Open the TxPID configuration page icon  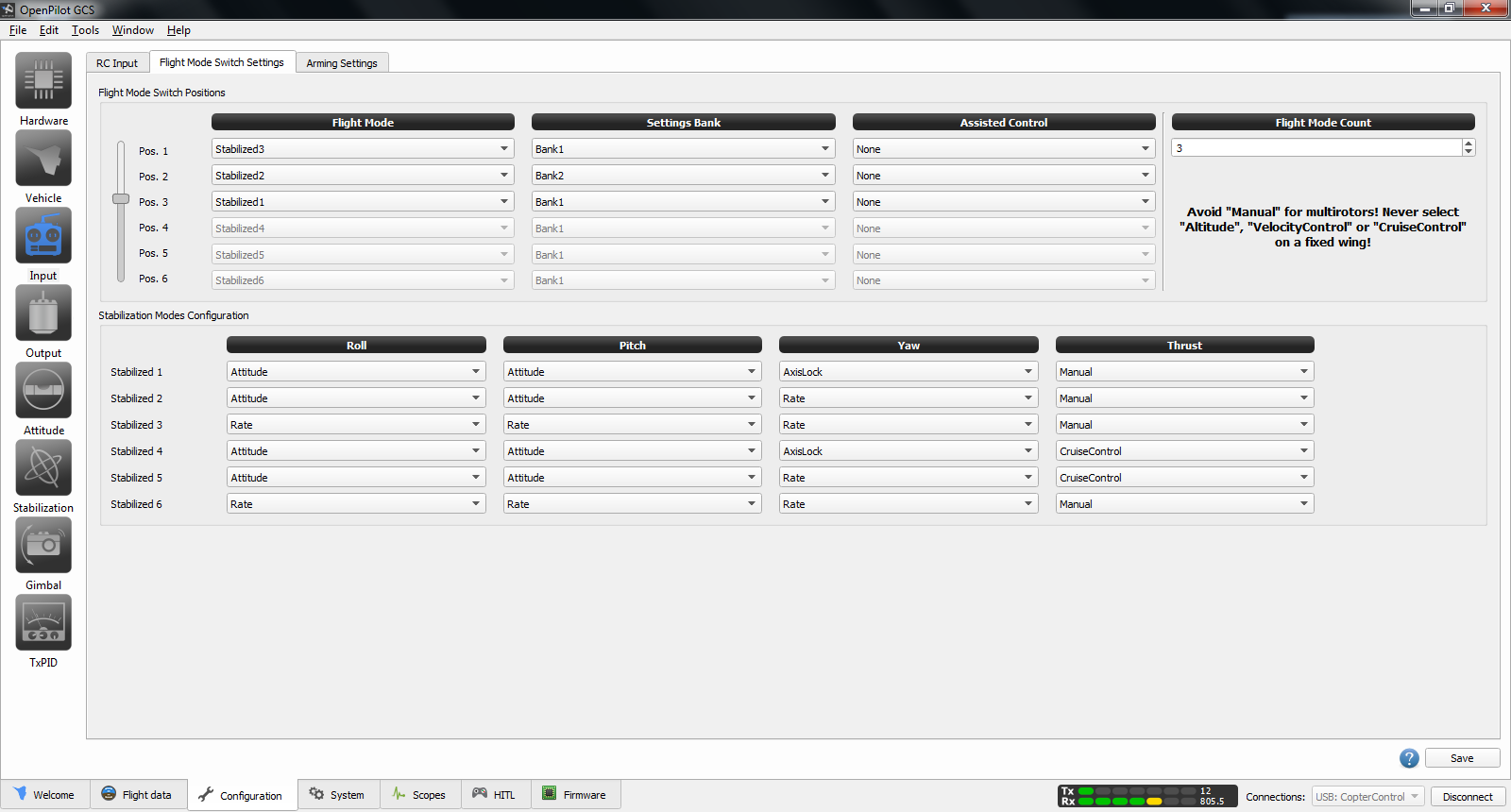(43, 623)
